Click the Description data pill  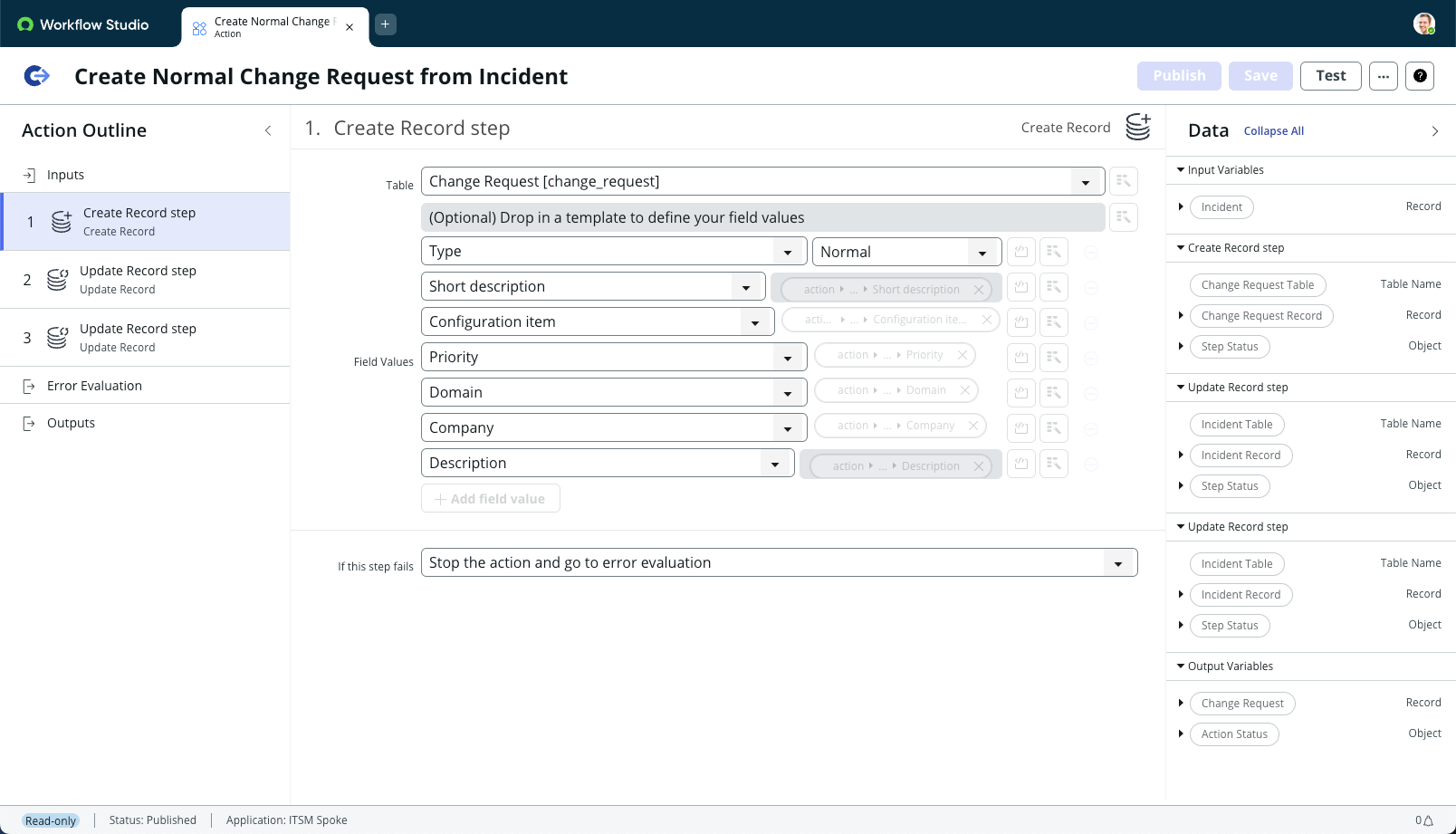(x=899, y=466)
